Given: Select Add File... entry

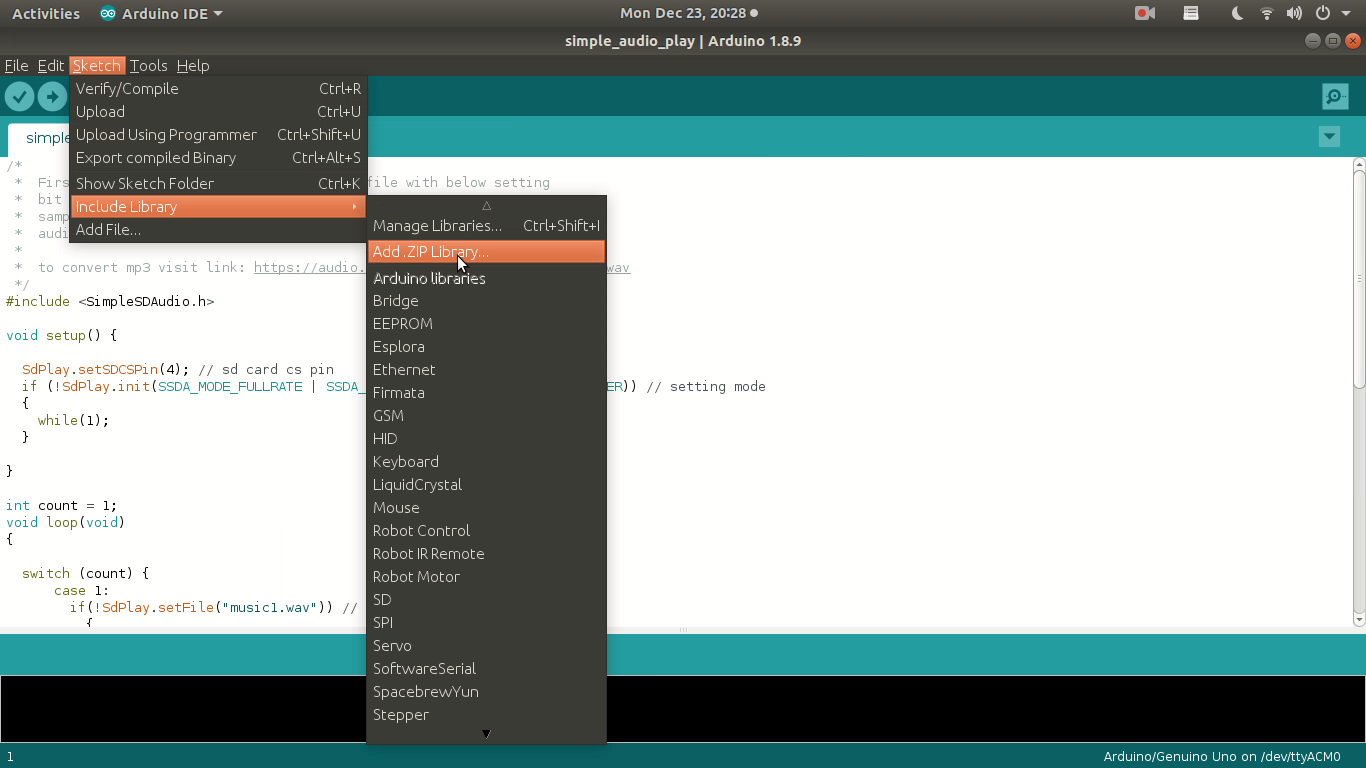Looking at the screenshot, I should pos(218,230).
